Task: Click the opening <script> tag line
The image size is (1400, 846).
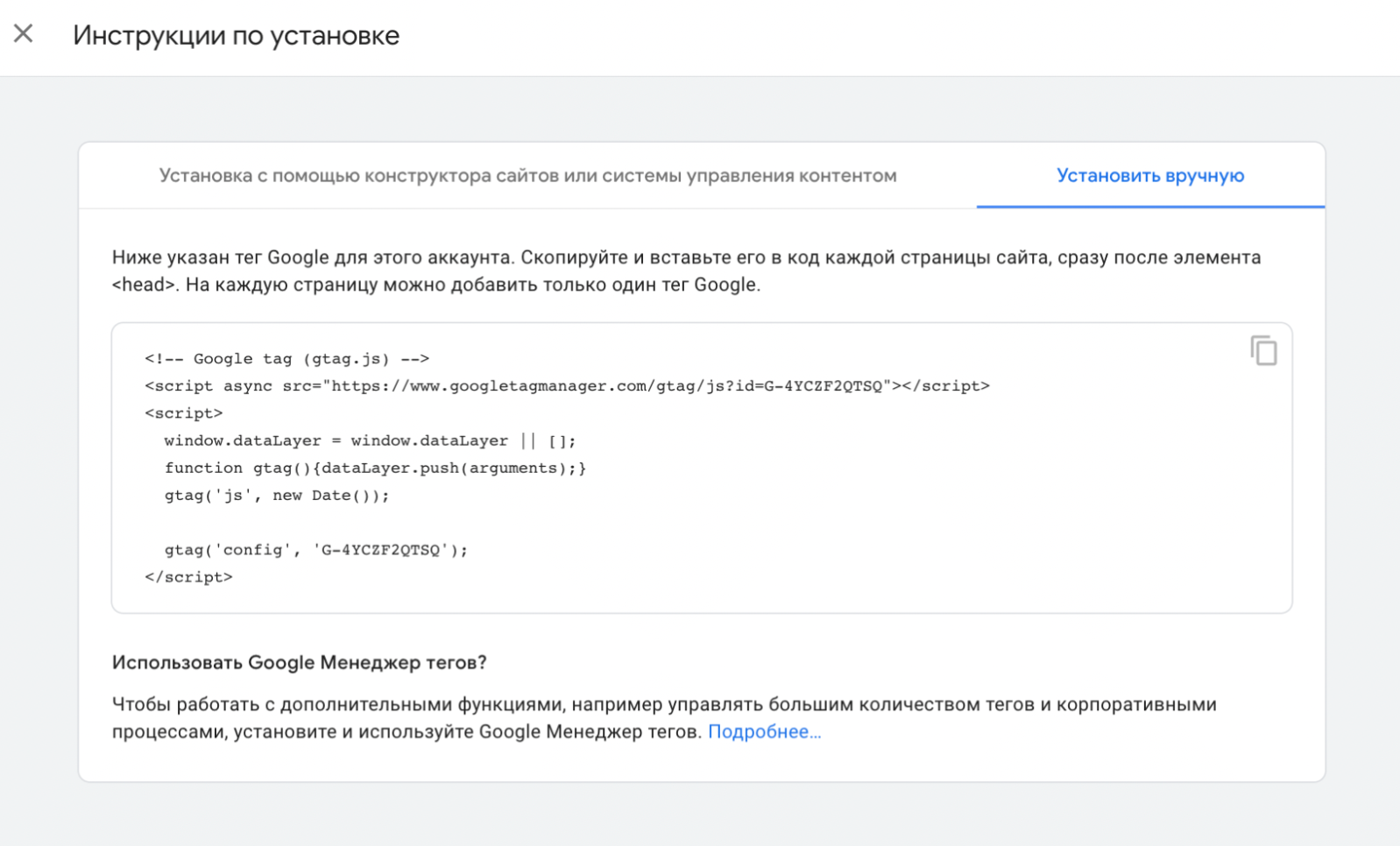Action: click(x=184, y=413)
